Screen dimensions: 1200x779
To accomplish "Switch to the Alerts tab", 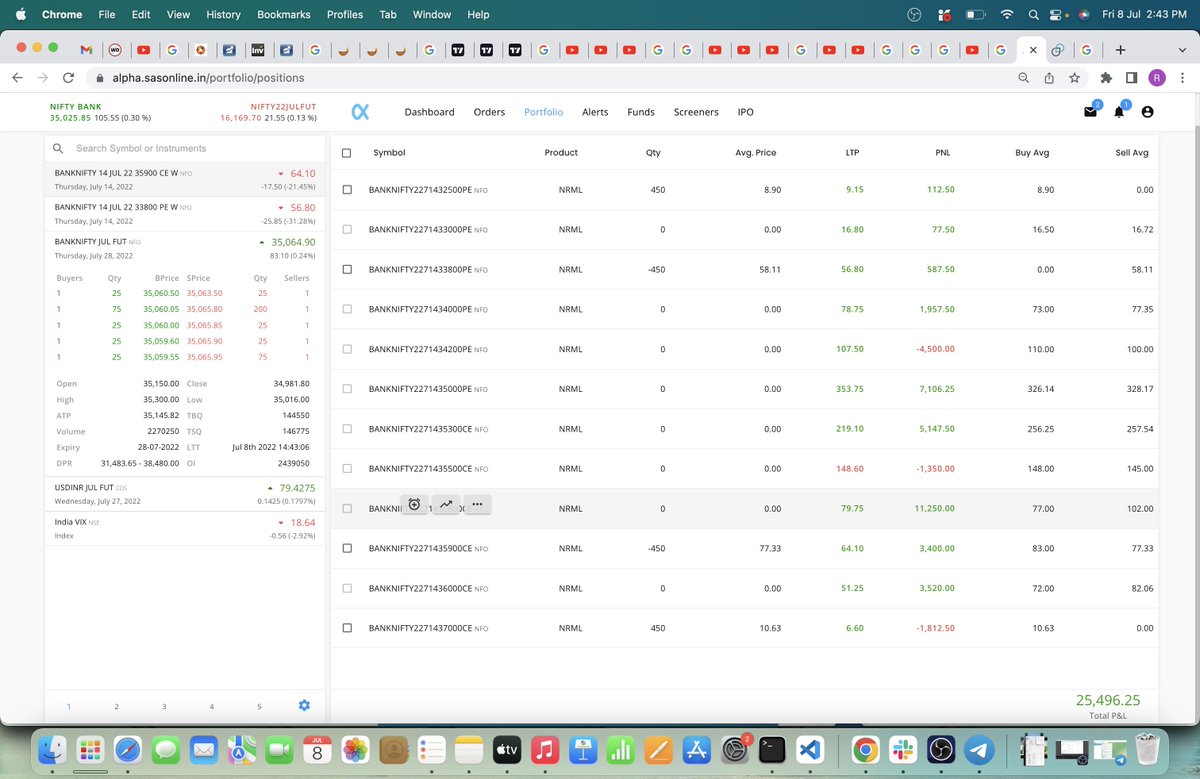I will click(x=595, y=112).
